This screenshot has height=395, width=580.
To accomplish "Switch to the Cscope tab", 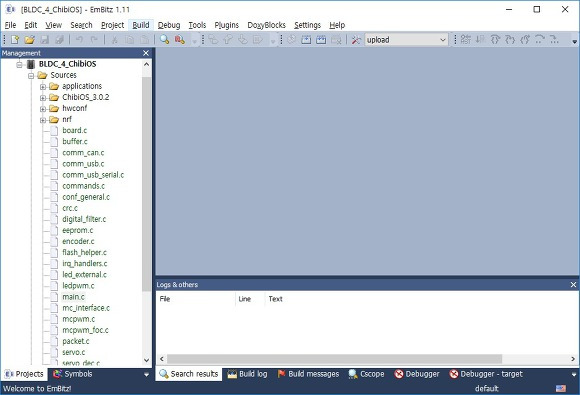I will (366, 374).
